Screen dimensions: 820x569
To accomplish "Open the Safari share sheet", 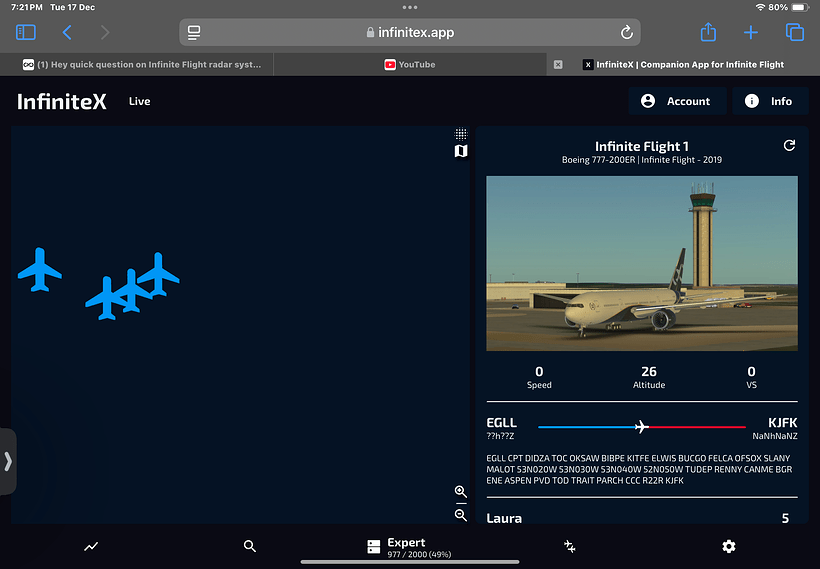I will tap(708, 32).
